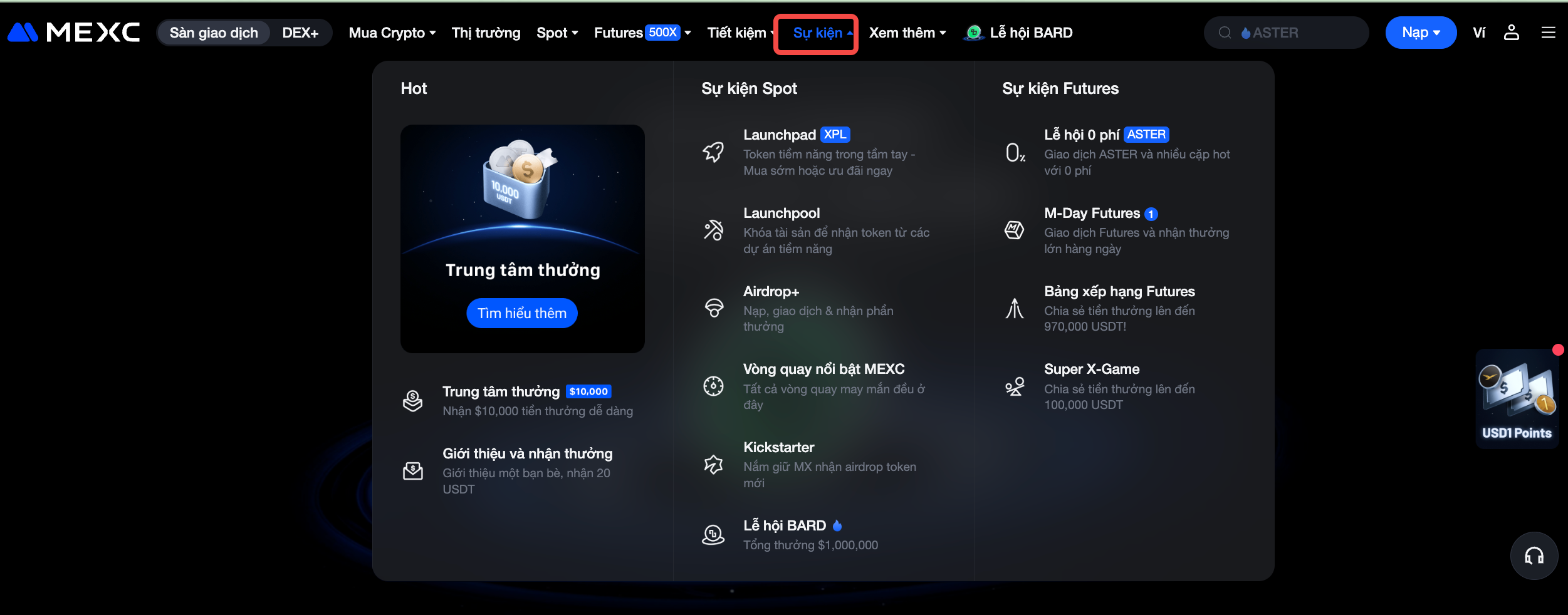Switch to DEX+ mode
The height and width of the screenshot is (615, 1568).
(300, 33)
